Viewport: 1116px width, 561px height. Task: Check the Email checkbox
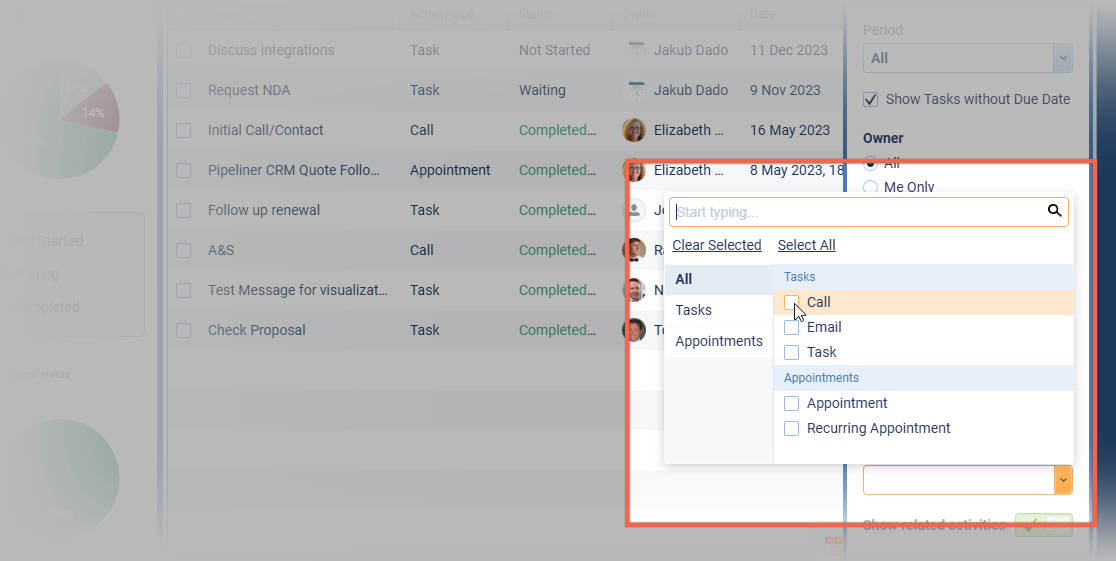click(791, 327)
